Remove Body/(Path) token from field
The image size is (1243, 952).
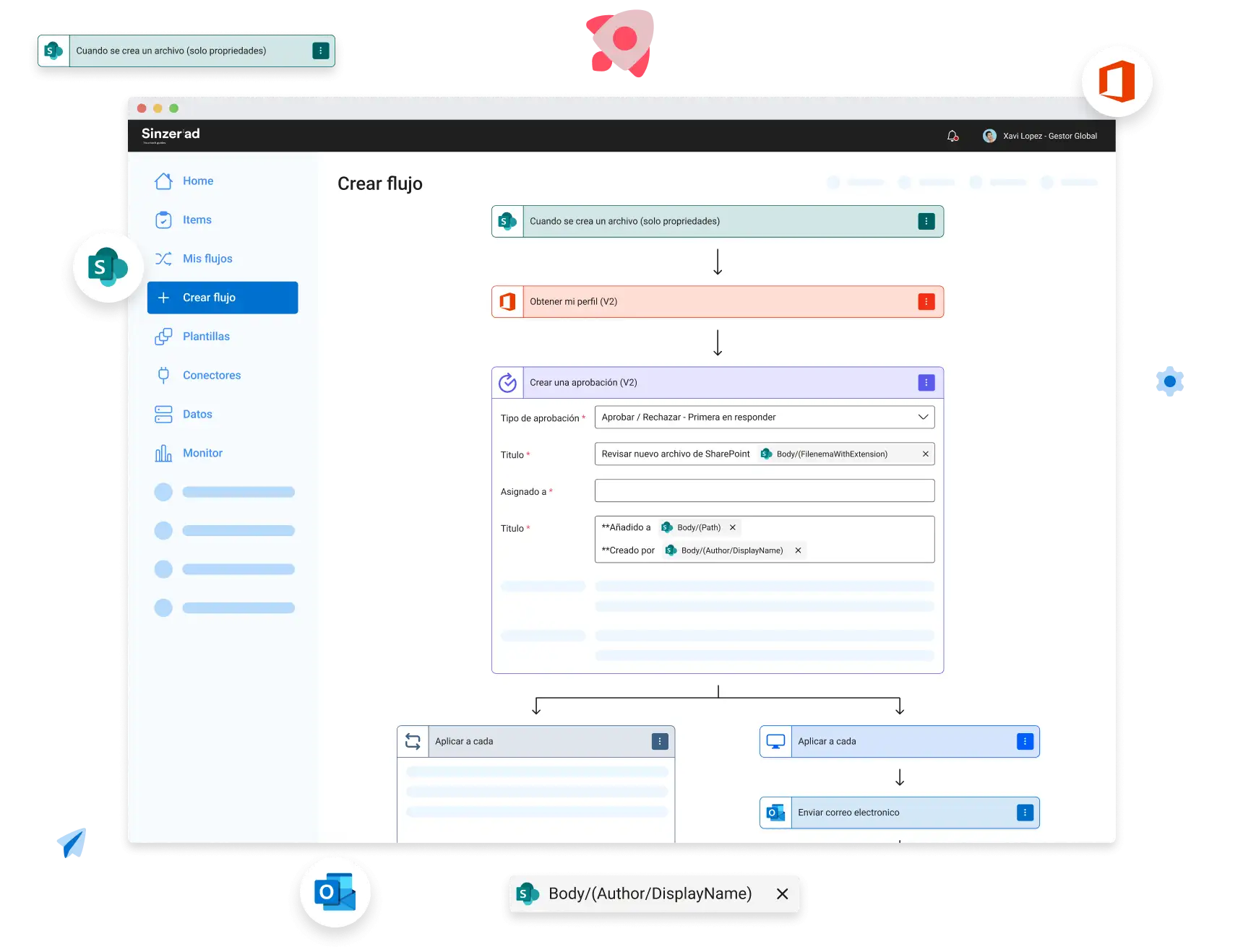[732, 527]
